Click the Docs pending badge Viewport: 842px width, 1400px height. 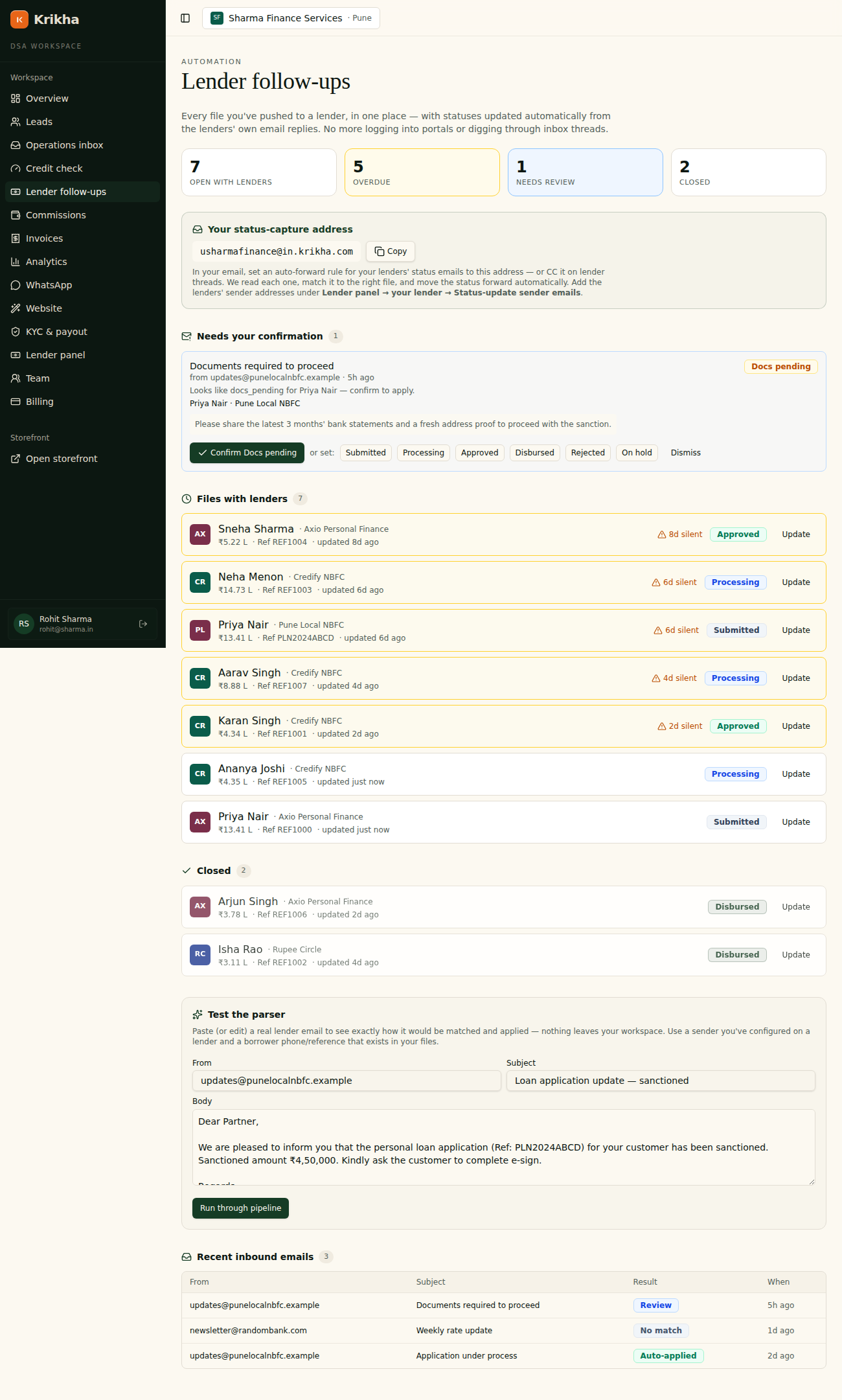(x=781, y=367)
